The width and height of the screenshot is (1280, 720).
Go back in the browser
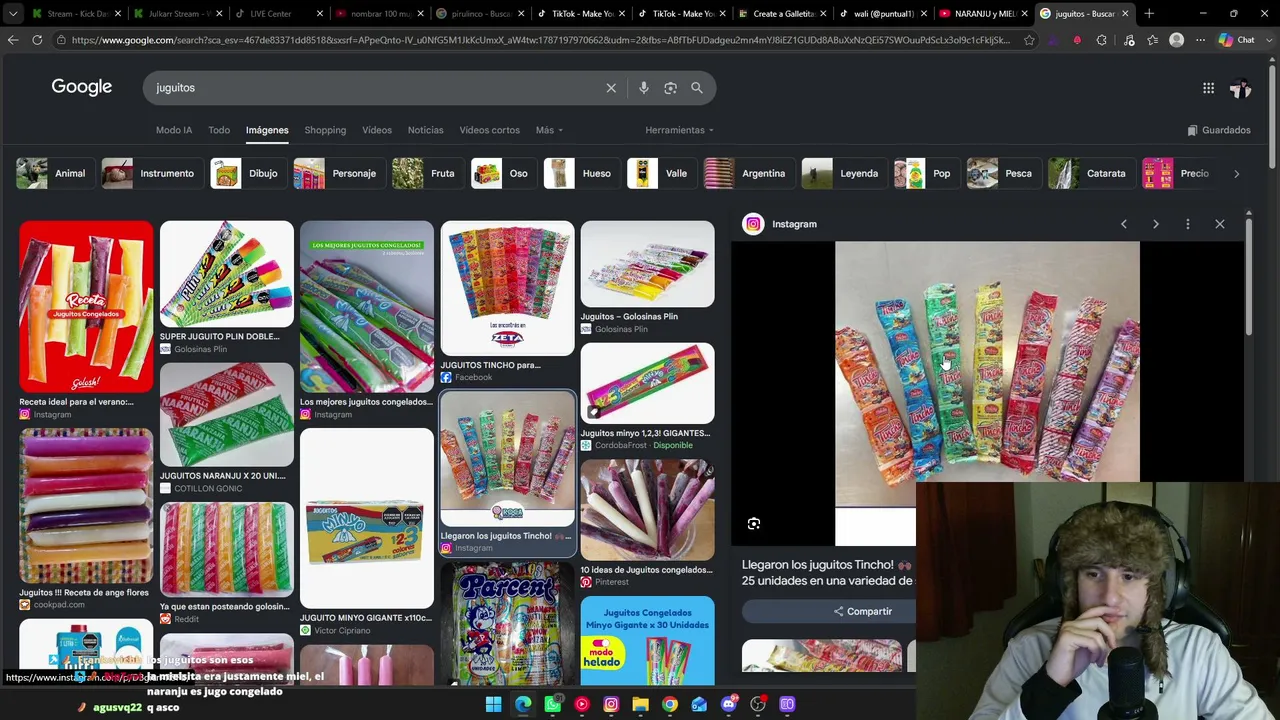13,40
